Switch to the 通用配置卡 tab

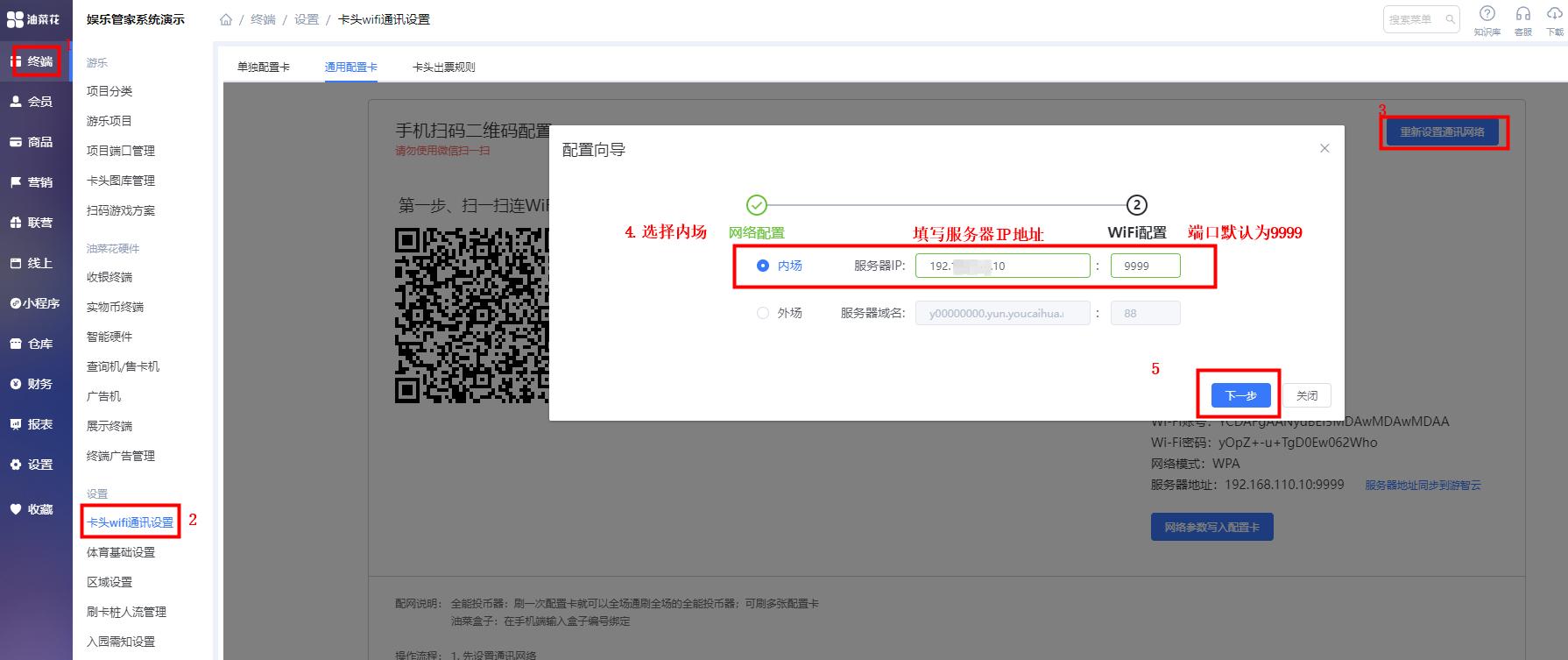click(351, 67)
